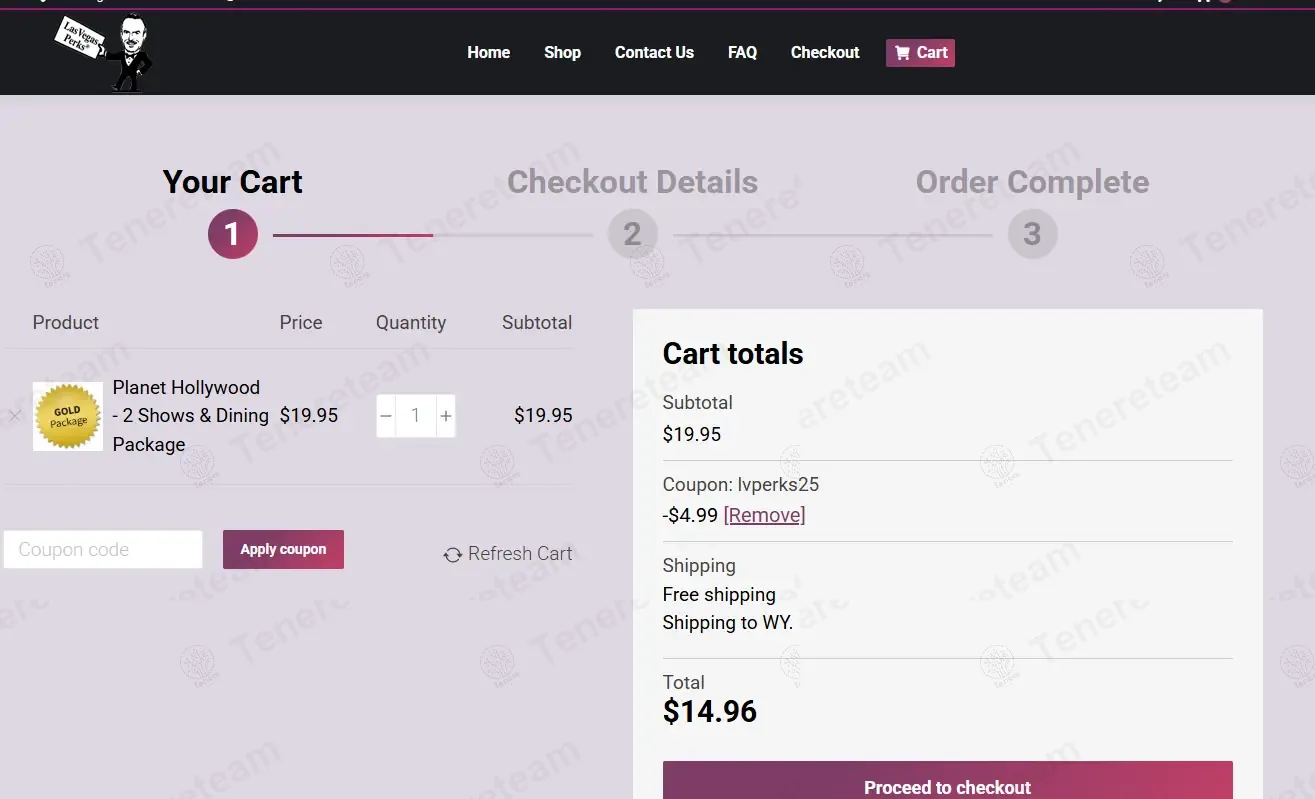Screen dimensions: 1315x799
Task: Increase quantity with plus button
Action: pos(446,416)
